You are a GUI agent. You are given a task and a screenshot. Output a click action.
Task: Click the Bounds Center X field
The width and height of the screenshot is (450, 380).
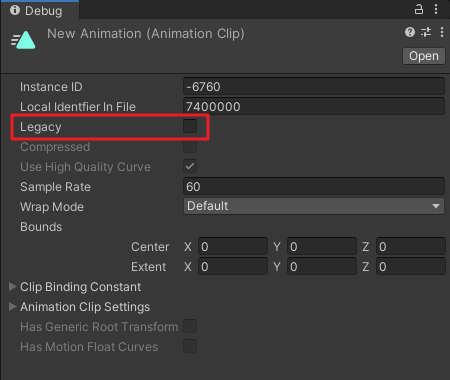pos(233,247)
